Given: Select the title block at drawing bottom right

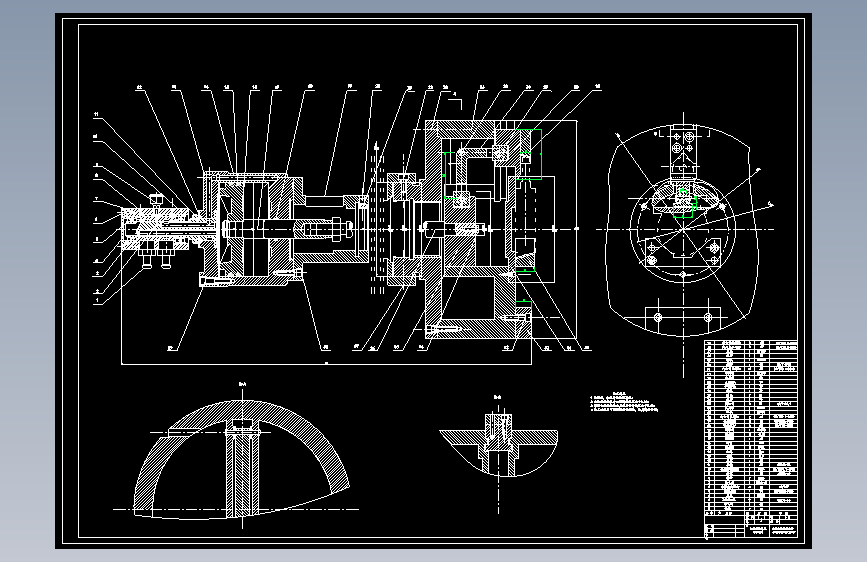Looking at the screenshot, I should coord(751,524).
